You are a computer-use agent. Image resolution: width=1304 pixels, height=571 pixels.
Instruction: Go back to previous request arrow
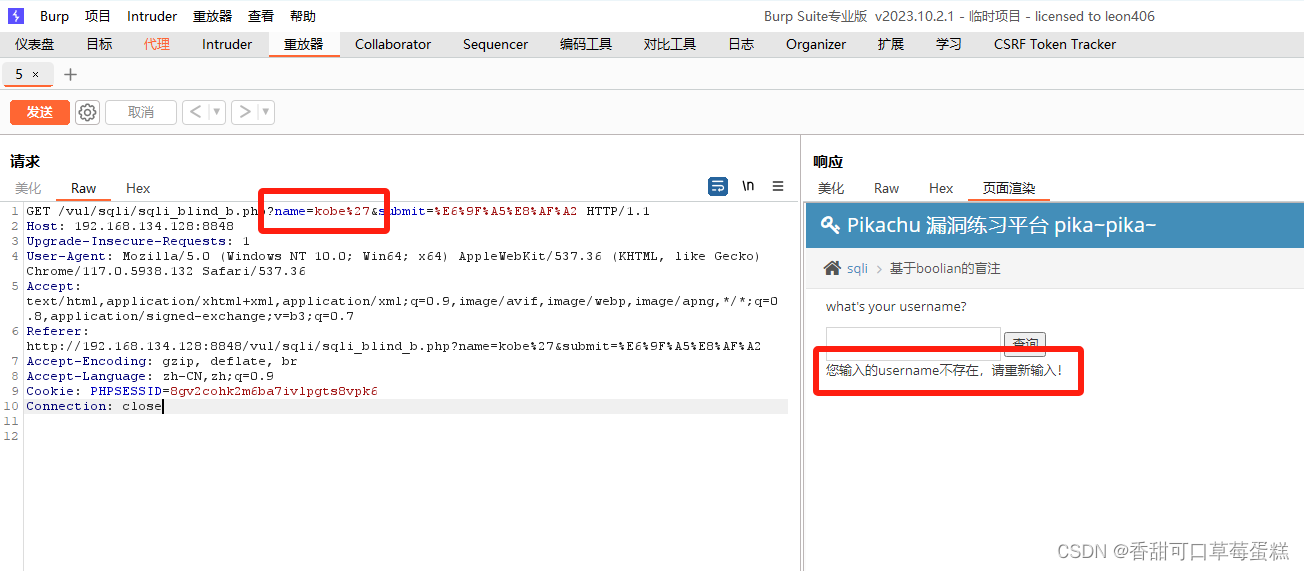(195, 112)
